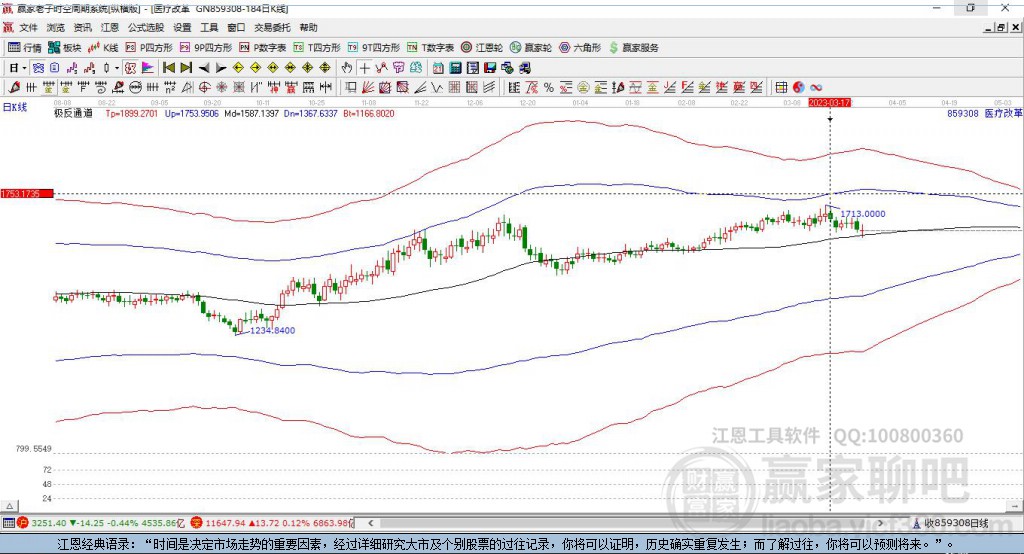Click the 极反通道 indicator label

(x=73, y=113)
